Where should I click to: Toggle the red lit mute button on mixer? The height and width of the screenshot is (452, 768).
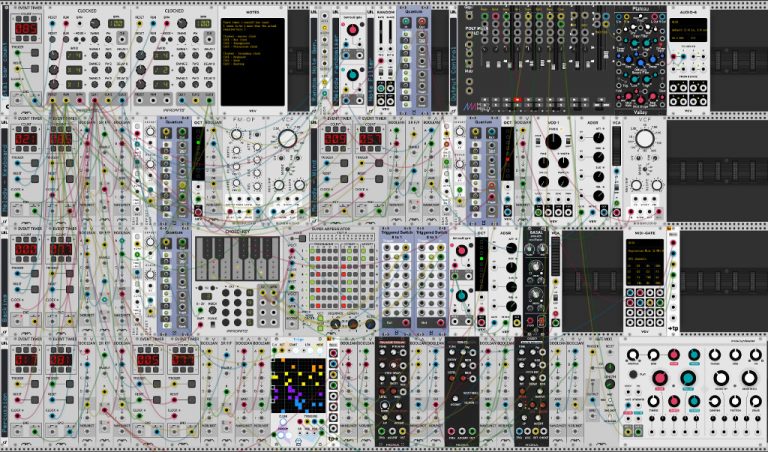[517, 99]
